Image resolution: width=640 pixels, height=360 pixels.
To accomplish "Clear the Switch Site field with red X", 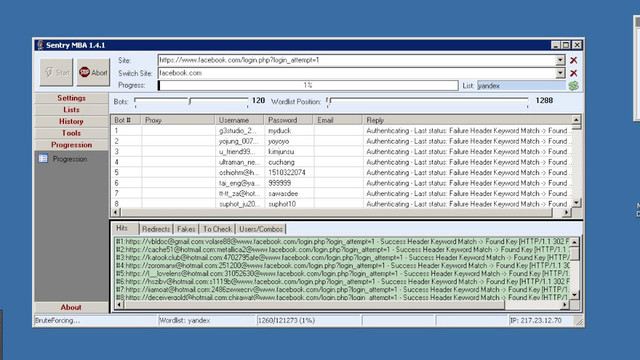I will coord(573,73).
